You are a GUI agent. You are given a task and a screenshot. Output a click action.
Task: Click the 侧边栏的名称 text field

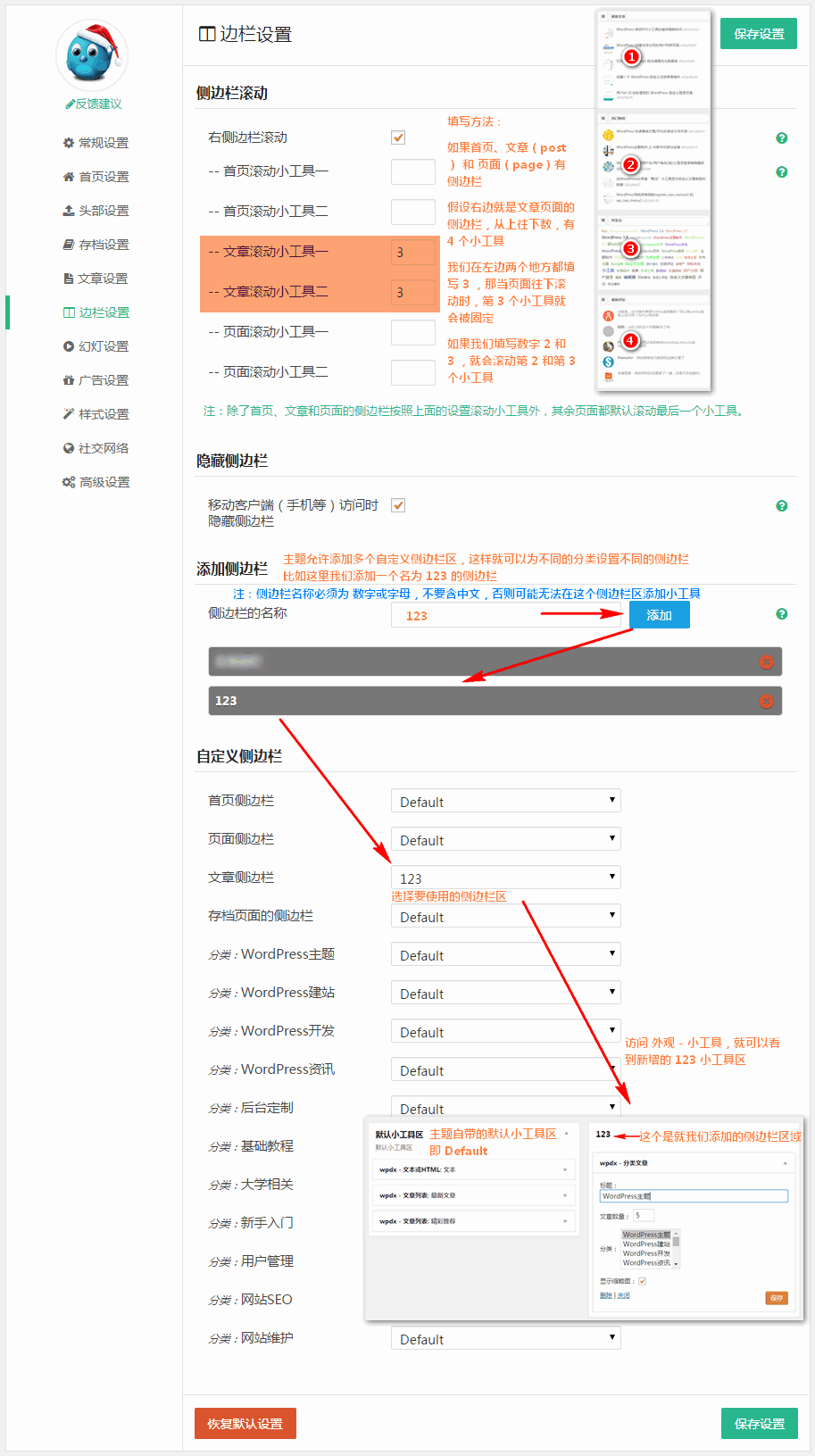coord(505,615)
